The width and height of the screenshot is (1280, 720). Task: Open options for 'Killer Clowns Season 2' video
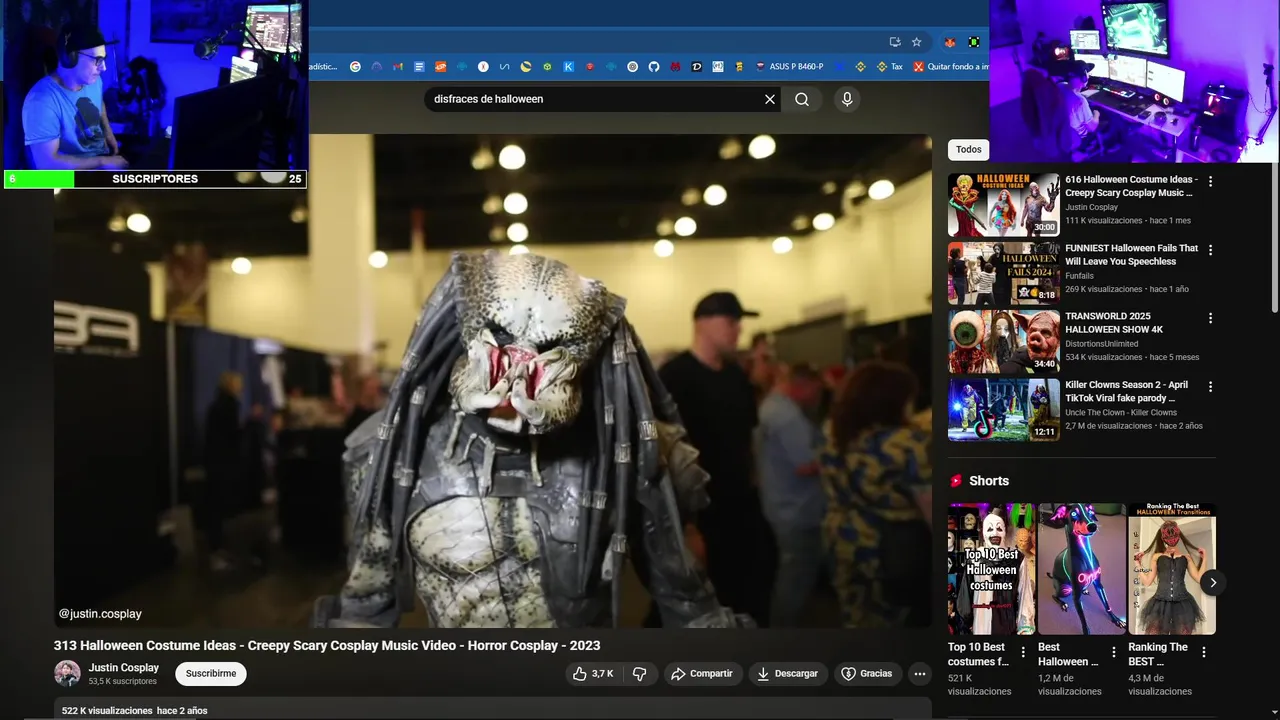[x=1210, y=386]
